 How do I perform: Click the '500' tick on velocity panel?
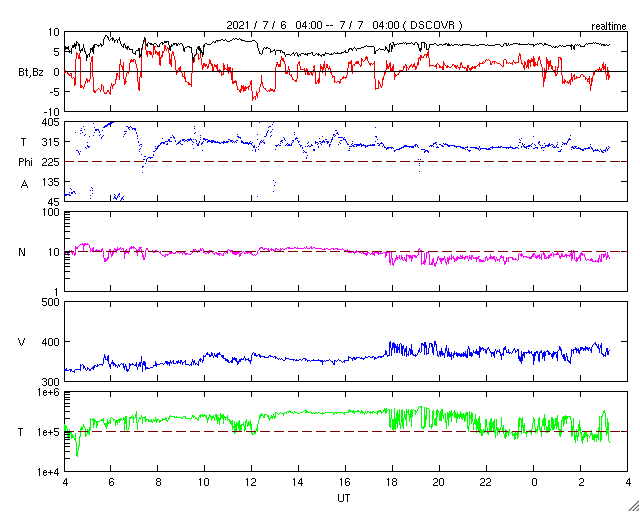coord(51,302)
